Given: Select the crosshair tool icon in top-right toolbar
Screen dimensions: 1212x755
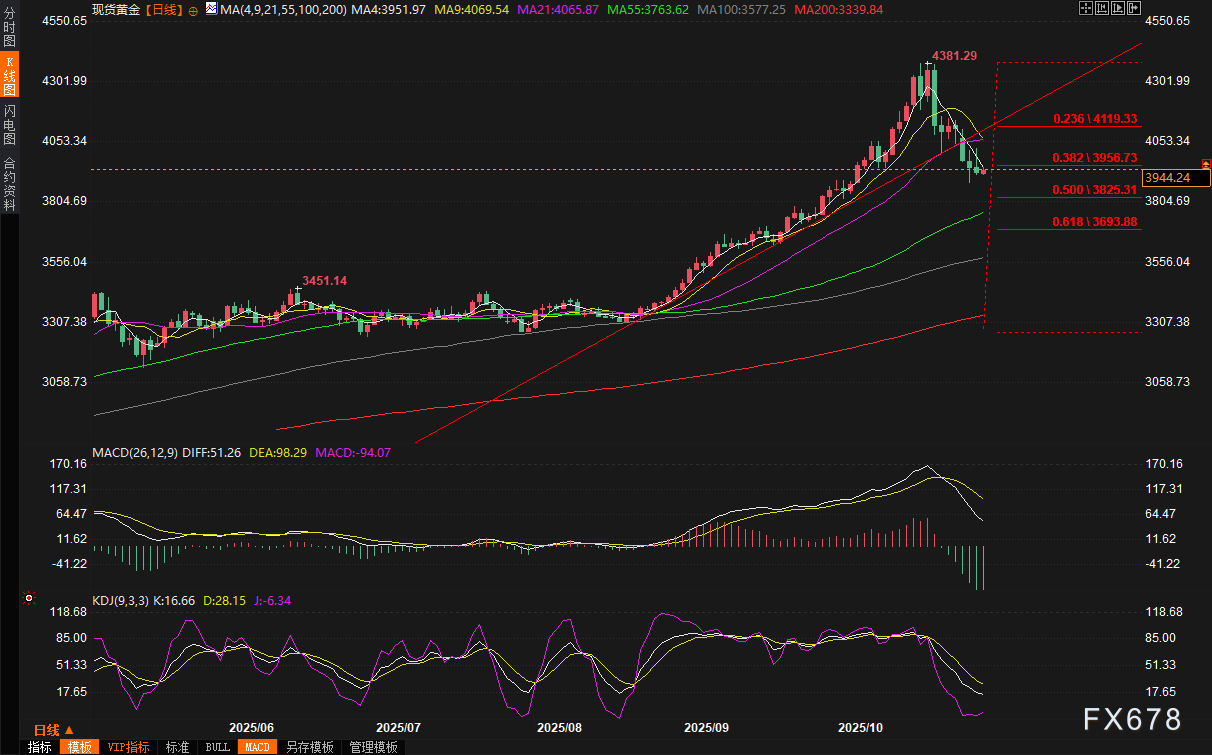Looking at the screenshot, I should 1086,8.
